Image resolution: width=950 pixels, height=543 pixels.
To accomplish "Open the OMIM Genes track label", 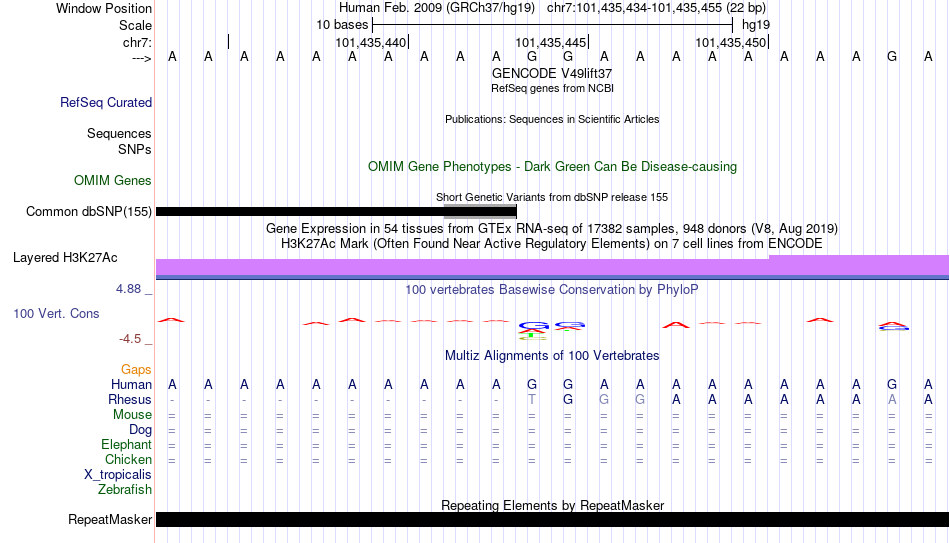I will pos(112,181).
